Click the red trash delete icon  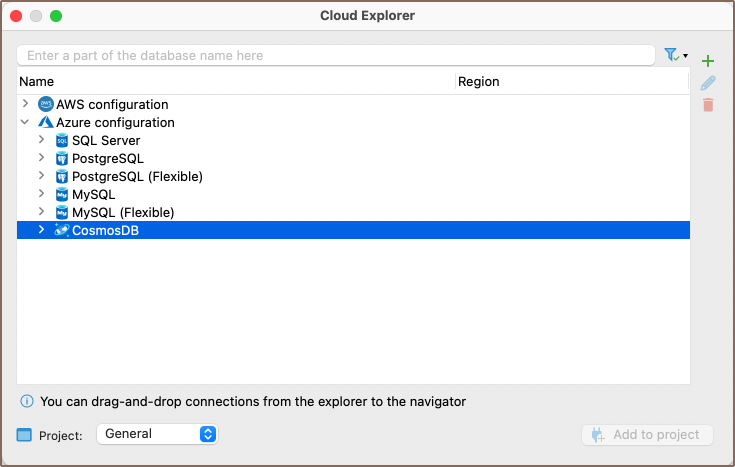(708, 105)
